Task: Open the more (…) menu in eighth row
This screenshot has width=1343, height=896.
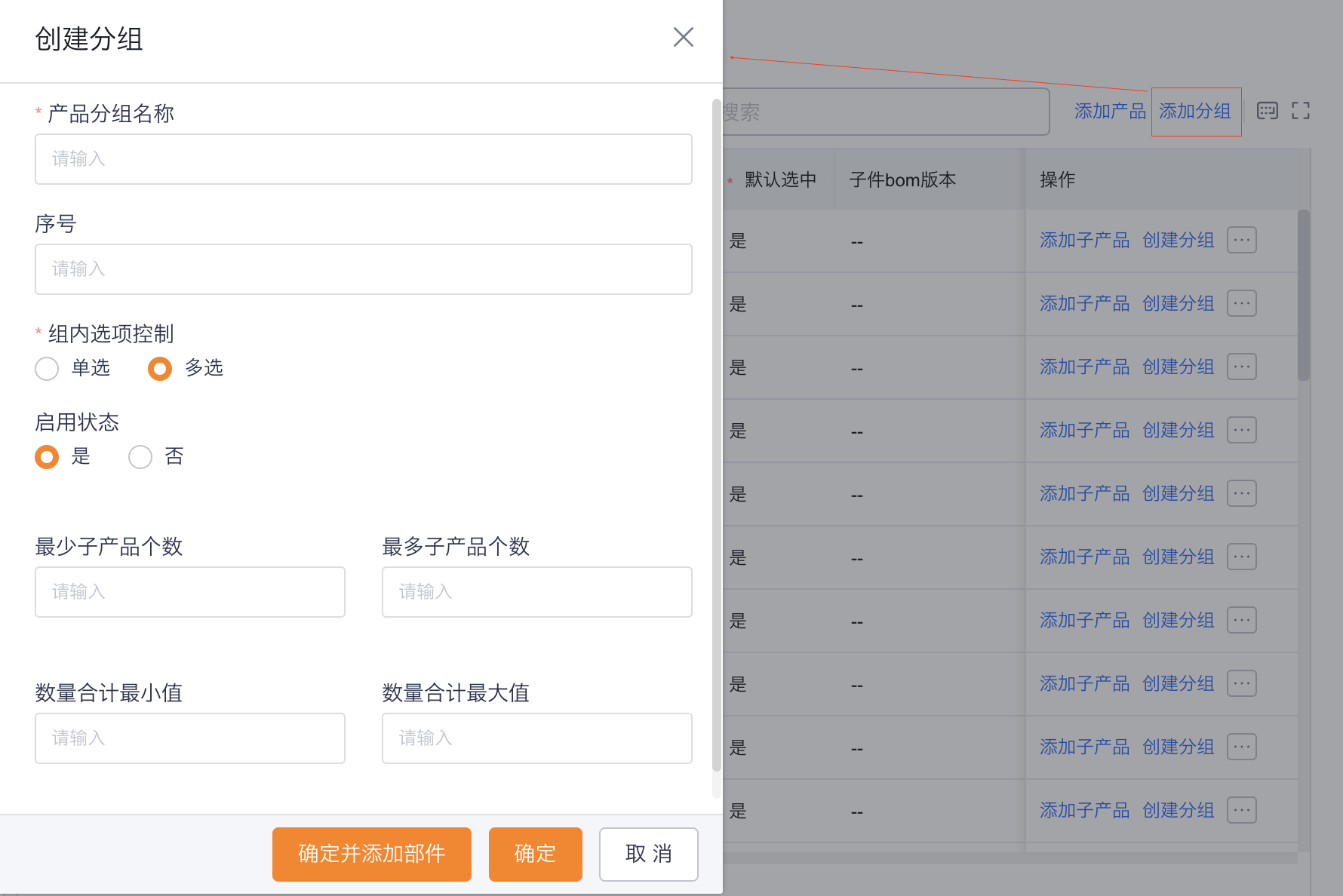Action: point(1242,683)
